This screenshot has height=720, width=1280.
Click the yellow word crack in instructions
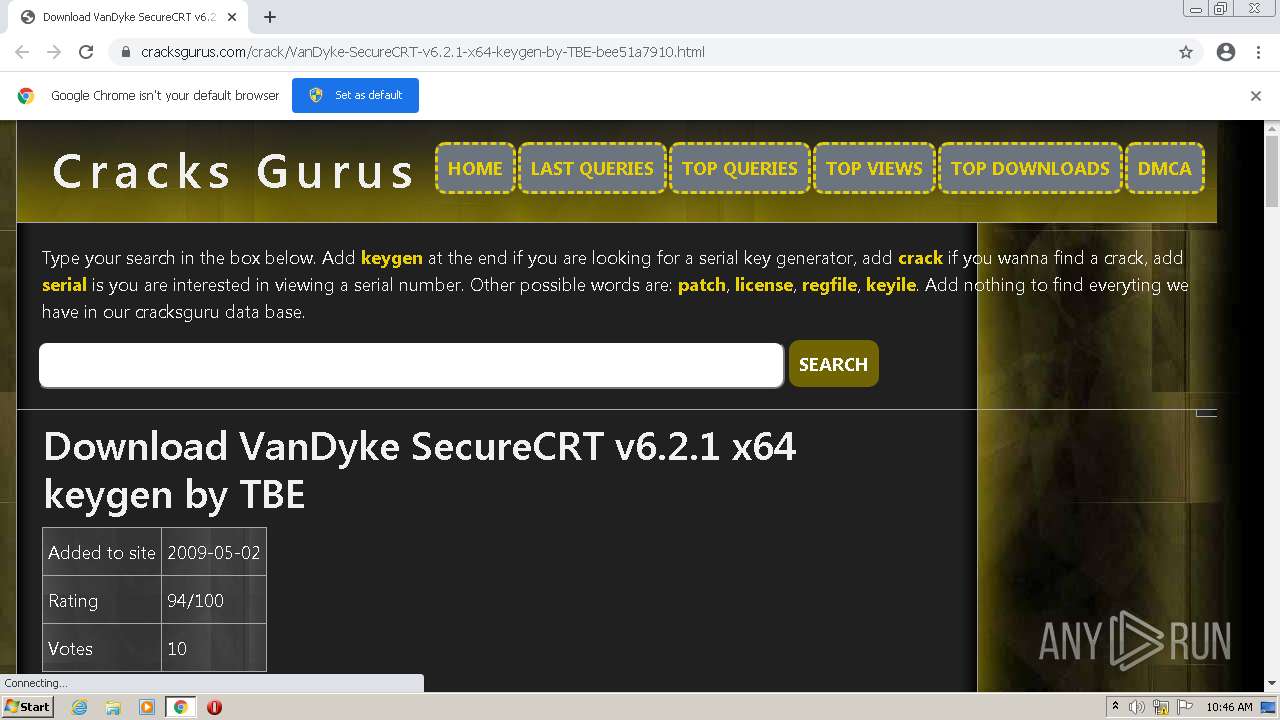point(920,258)
